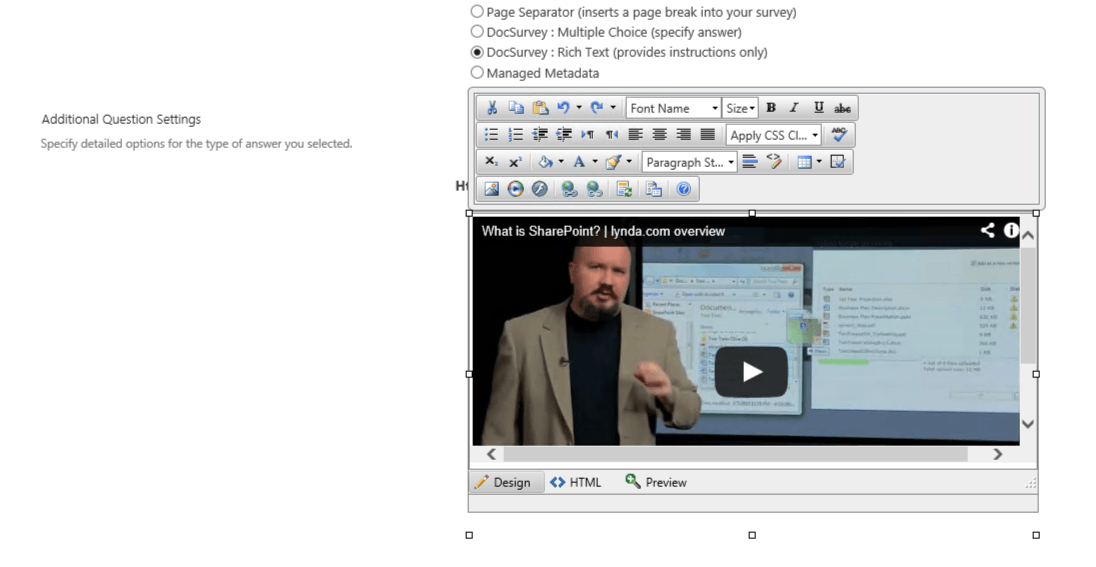Click the HTML pencil format icon
The height and width of the screenshot is (567, 1096).
point(774,162)
